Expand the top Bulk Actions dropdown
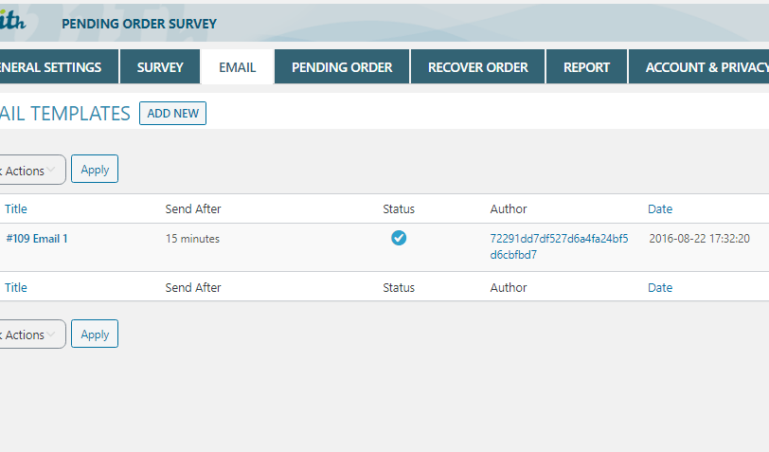 click(x=30, y=170)
